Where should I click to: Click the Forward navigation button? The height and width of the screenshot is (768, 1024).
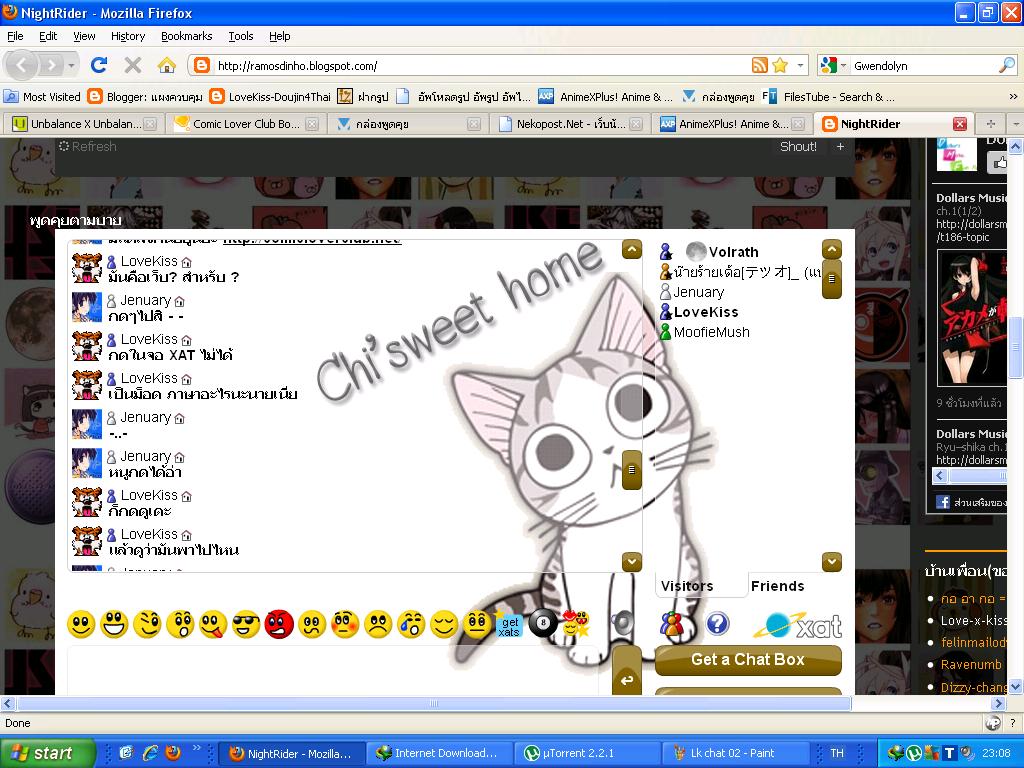pos(51,65)
